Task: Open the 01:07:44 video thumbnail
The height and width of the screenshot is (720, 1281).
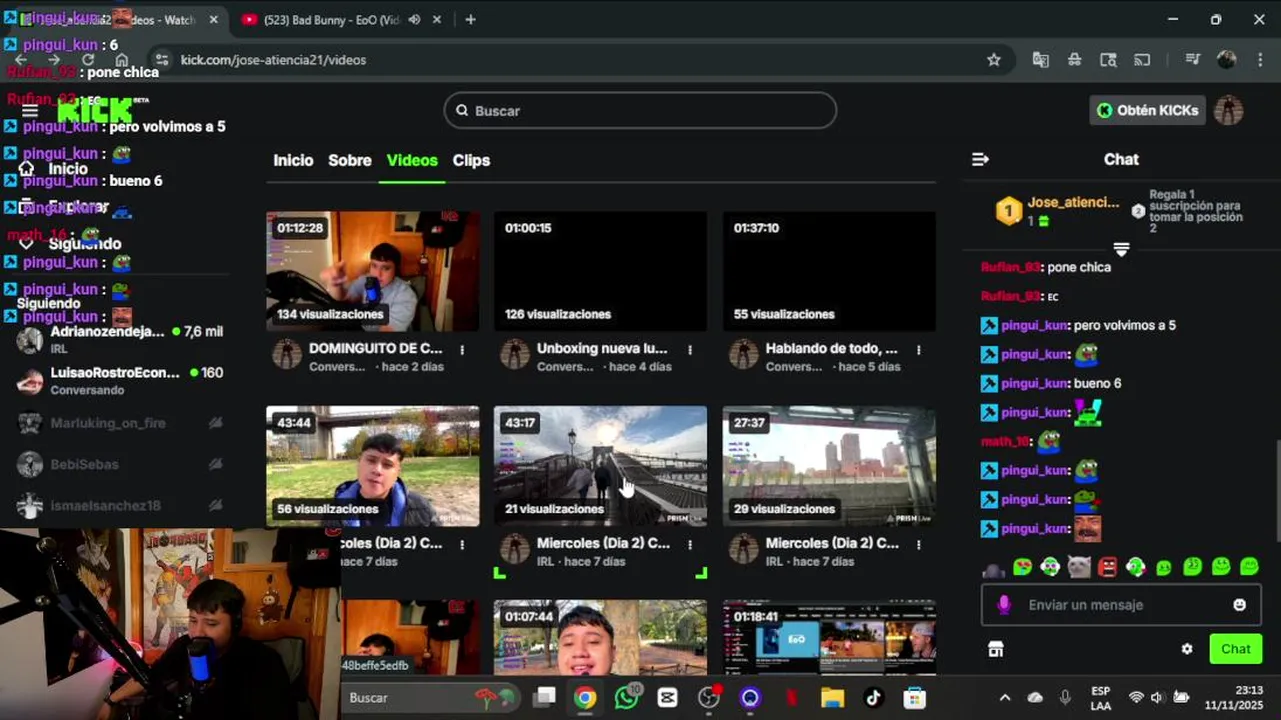Action: click(600, 637)
